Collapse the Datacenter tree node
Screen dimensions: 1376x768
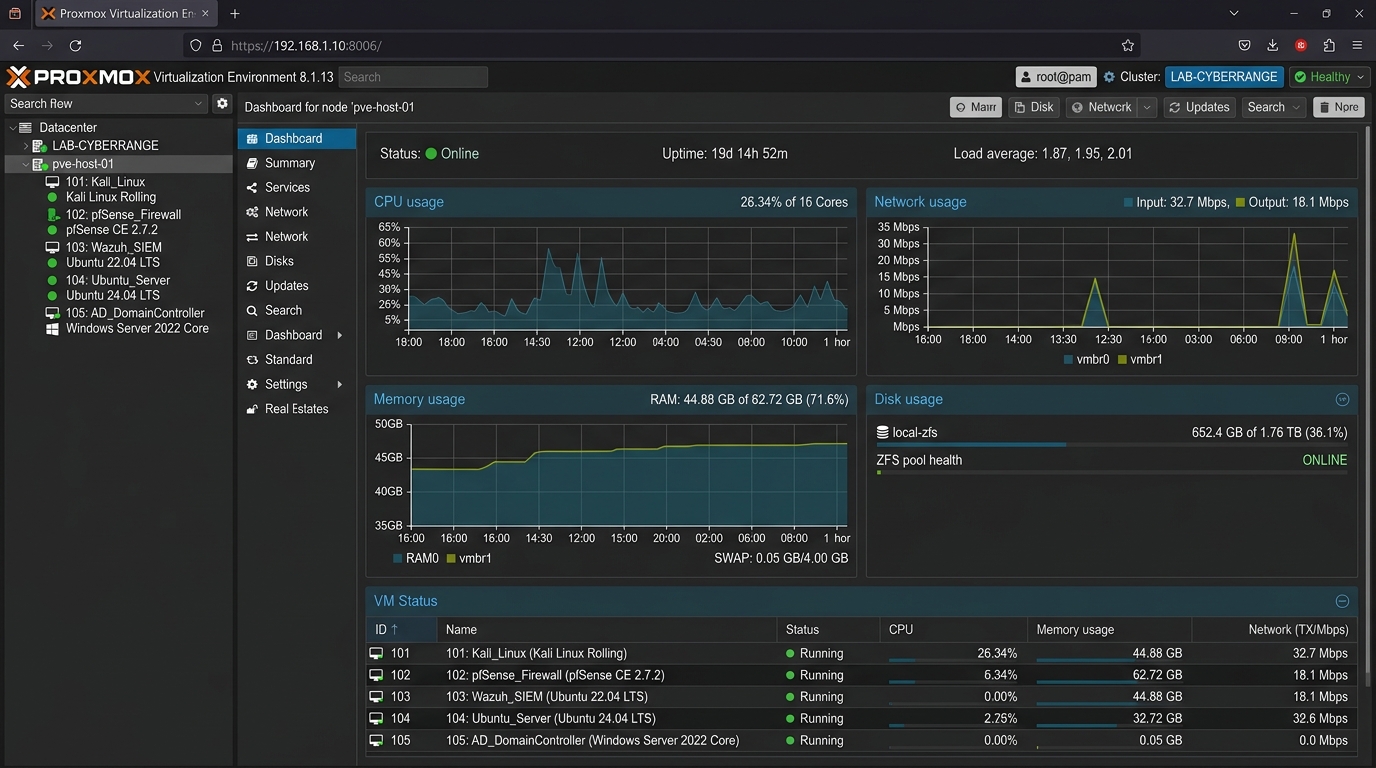tap(12, 128)
